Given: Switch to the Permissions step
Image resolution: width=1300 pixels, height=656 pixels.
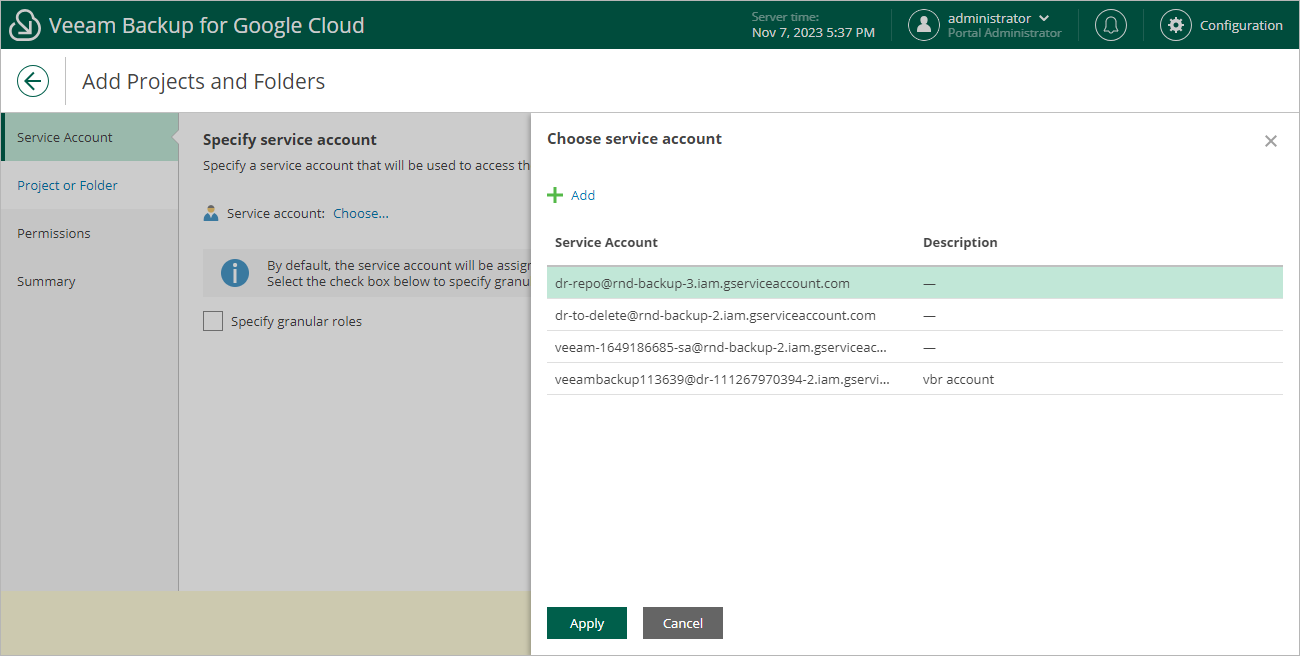Looking at the screenshot, I should pyautogui.click(x=54, y=233).
